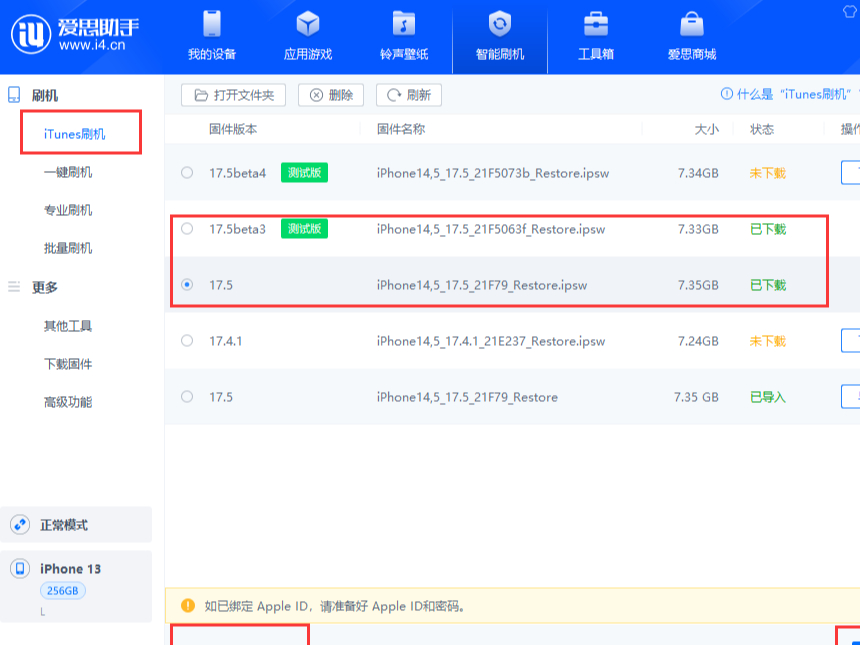Click the action button in imported 17.5 row
Viewport: 860px width, 645px height.
tap(850, 397)
